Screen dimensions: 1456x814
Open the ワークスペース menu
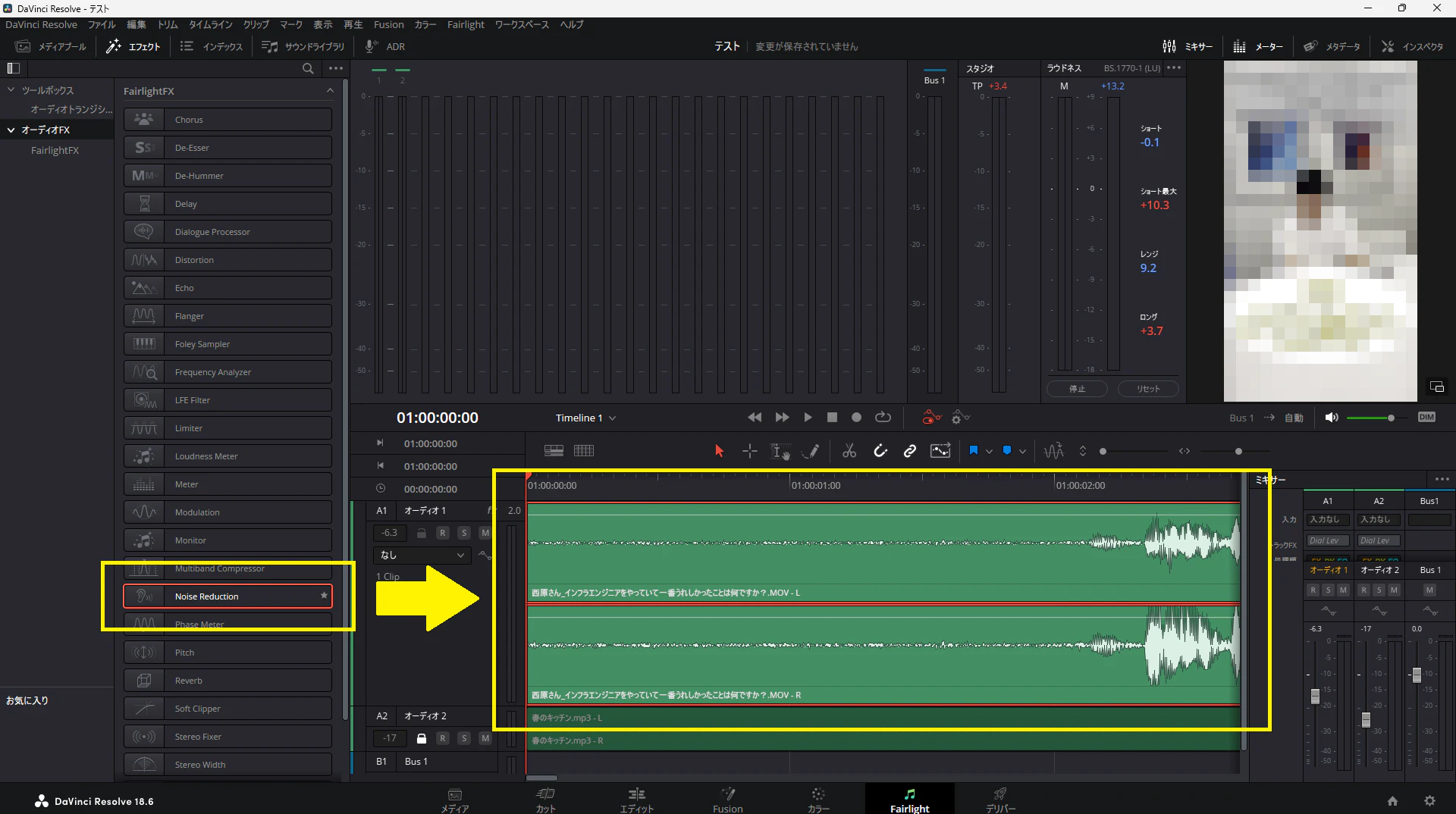tap(522, 24)
